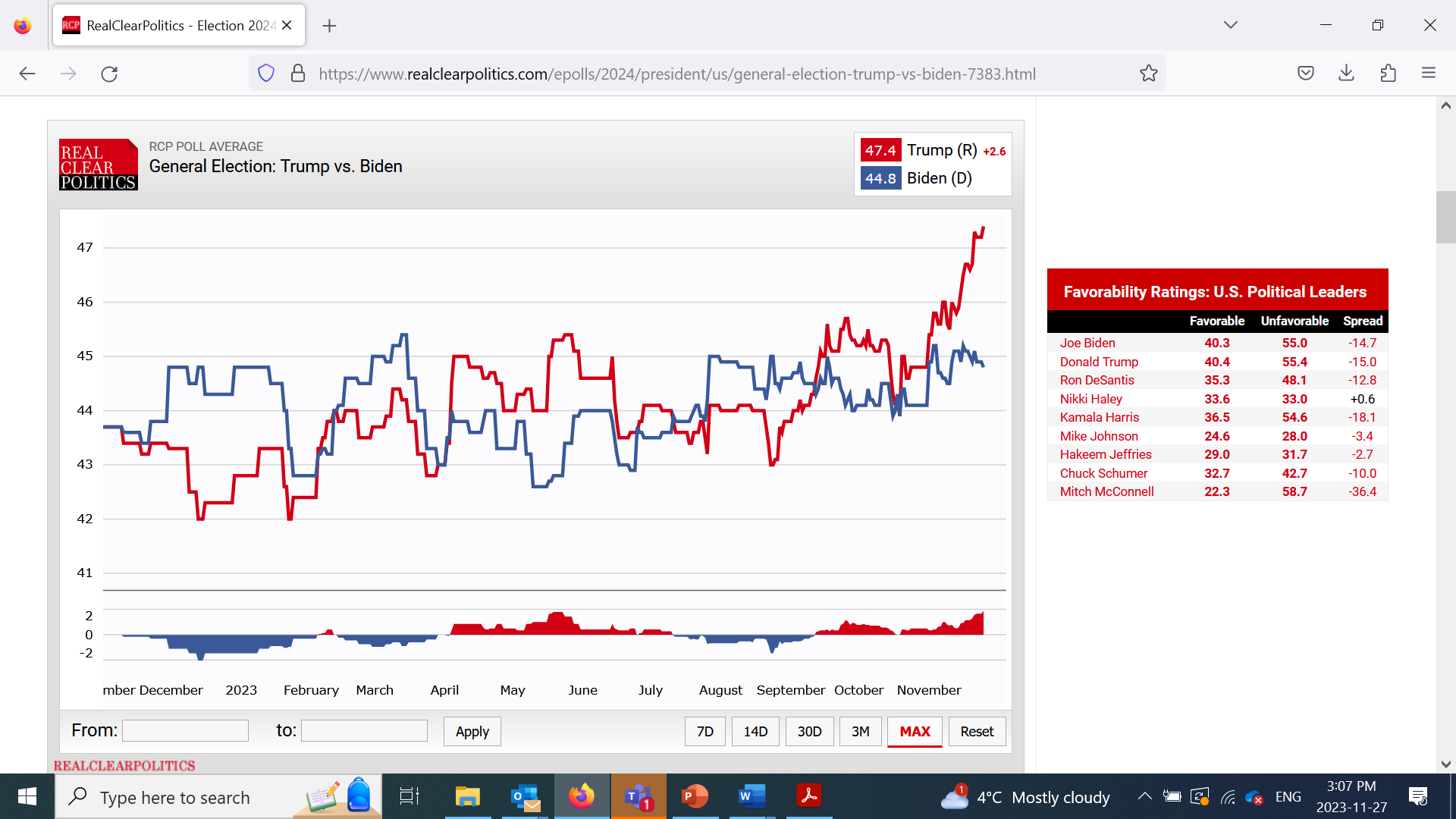Screen dimensions: 1456x819
Task: Click the RealClearPolitics logo in chart header
Action: [99, 165]
